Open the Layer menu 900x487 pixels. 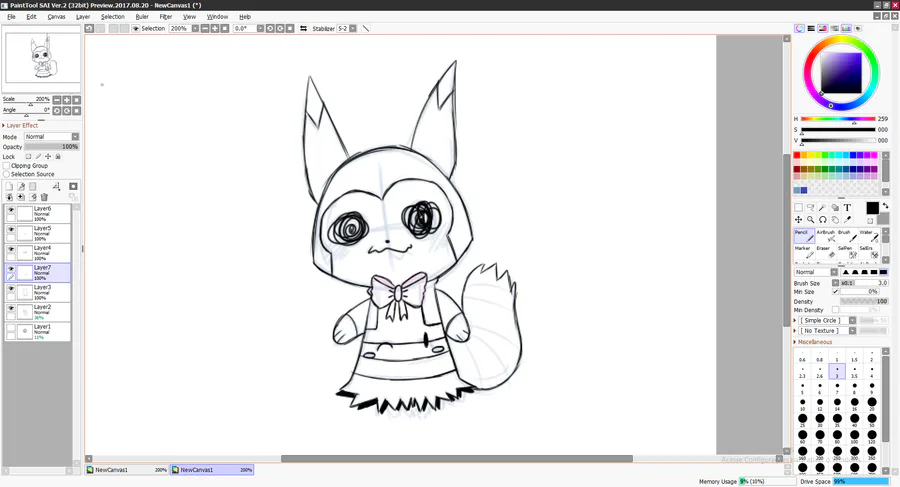(x=83, y=17)
